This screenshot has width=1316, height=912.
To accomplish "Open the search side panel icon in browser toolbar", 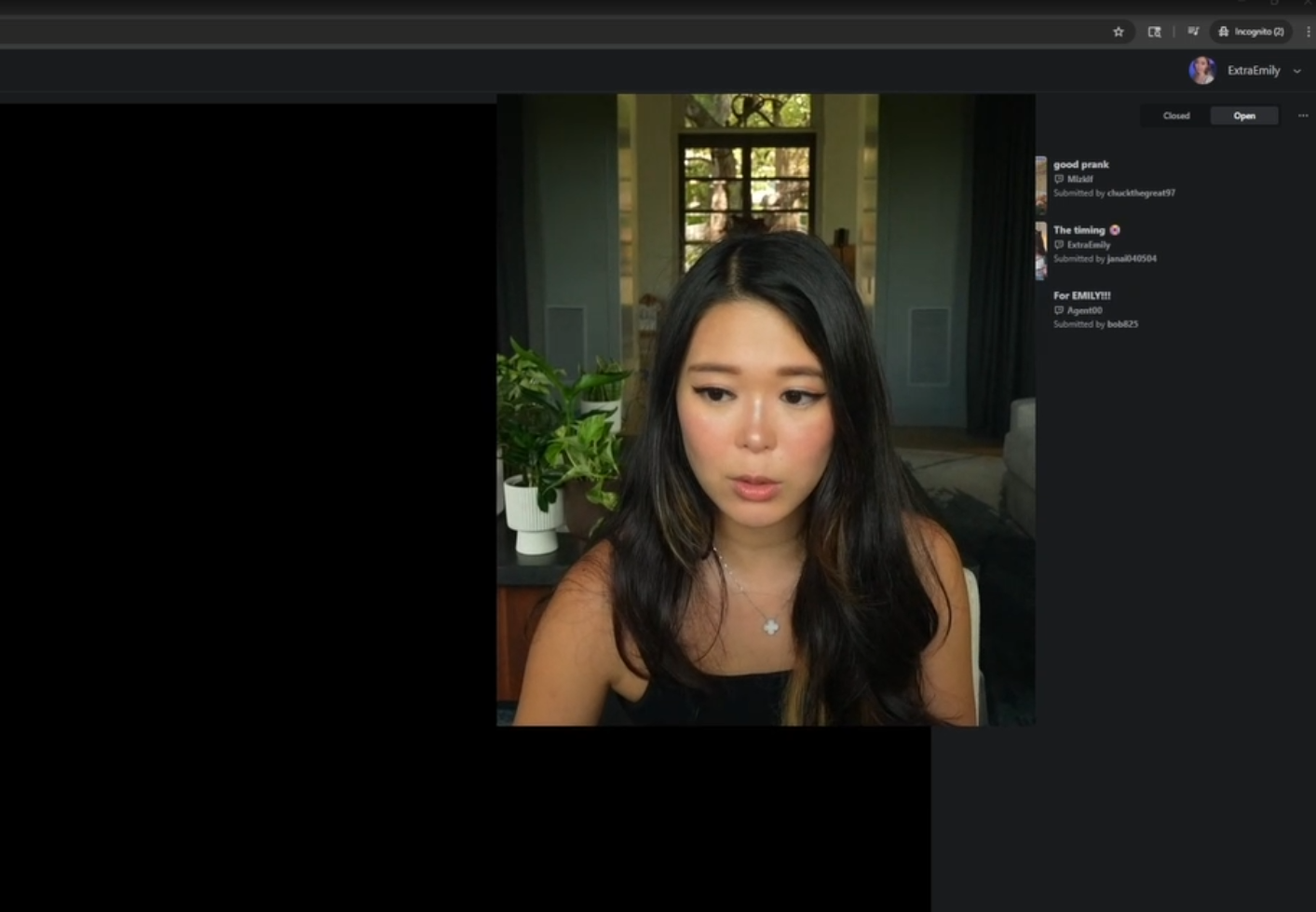I will point(1155,32).
